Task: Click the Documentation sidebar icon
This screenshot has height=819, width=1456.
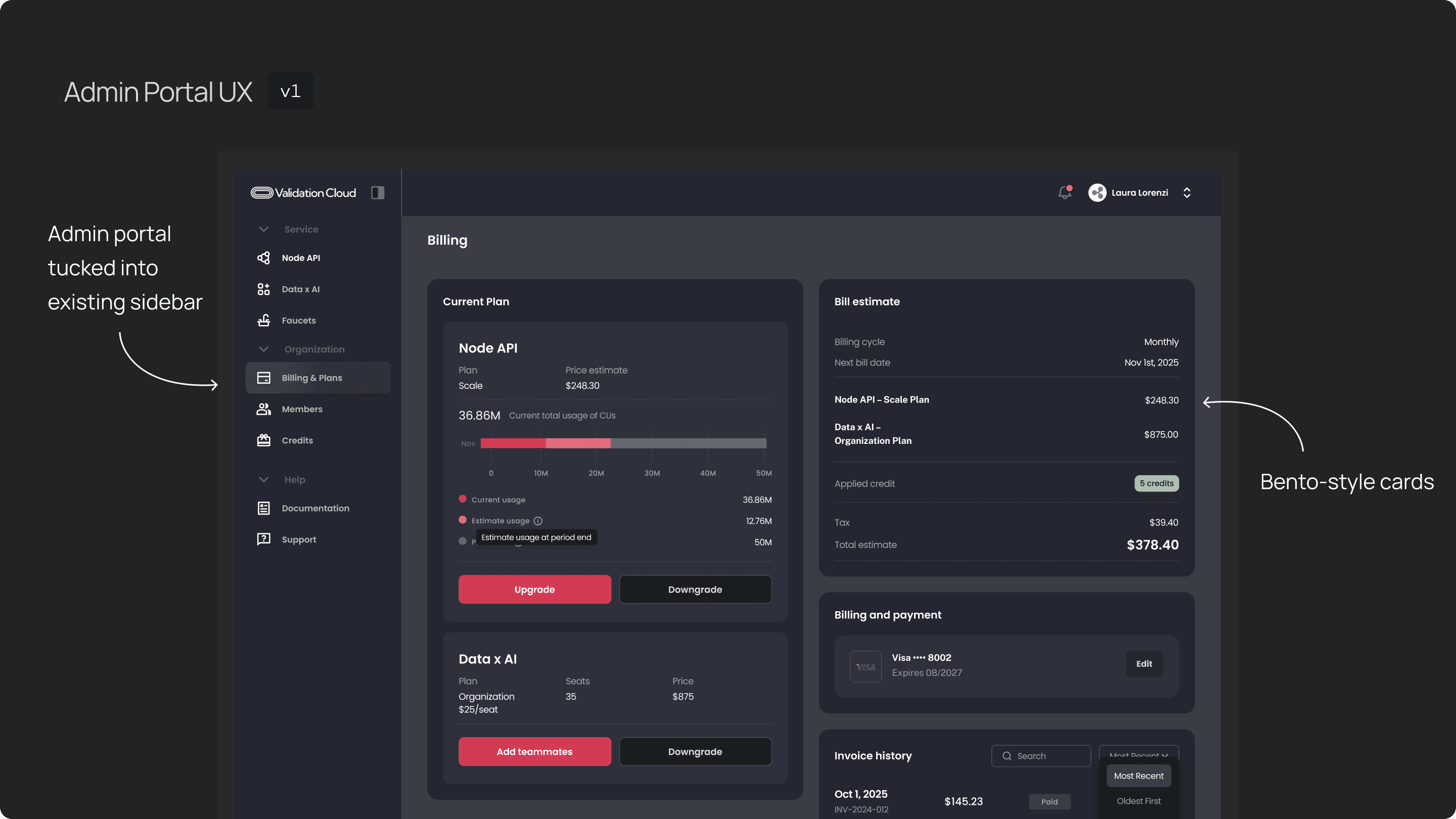Action: click(263, 508)
